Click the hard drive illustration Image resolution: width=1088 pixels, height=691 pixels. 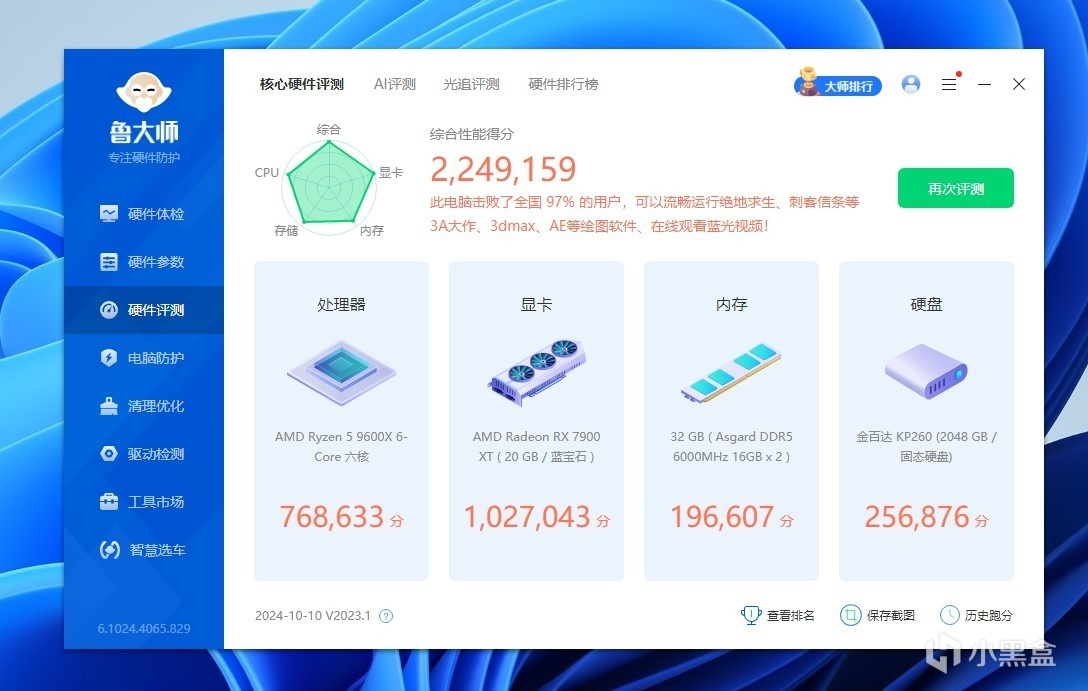(926, 371)
